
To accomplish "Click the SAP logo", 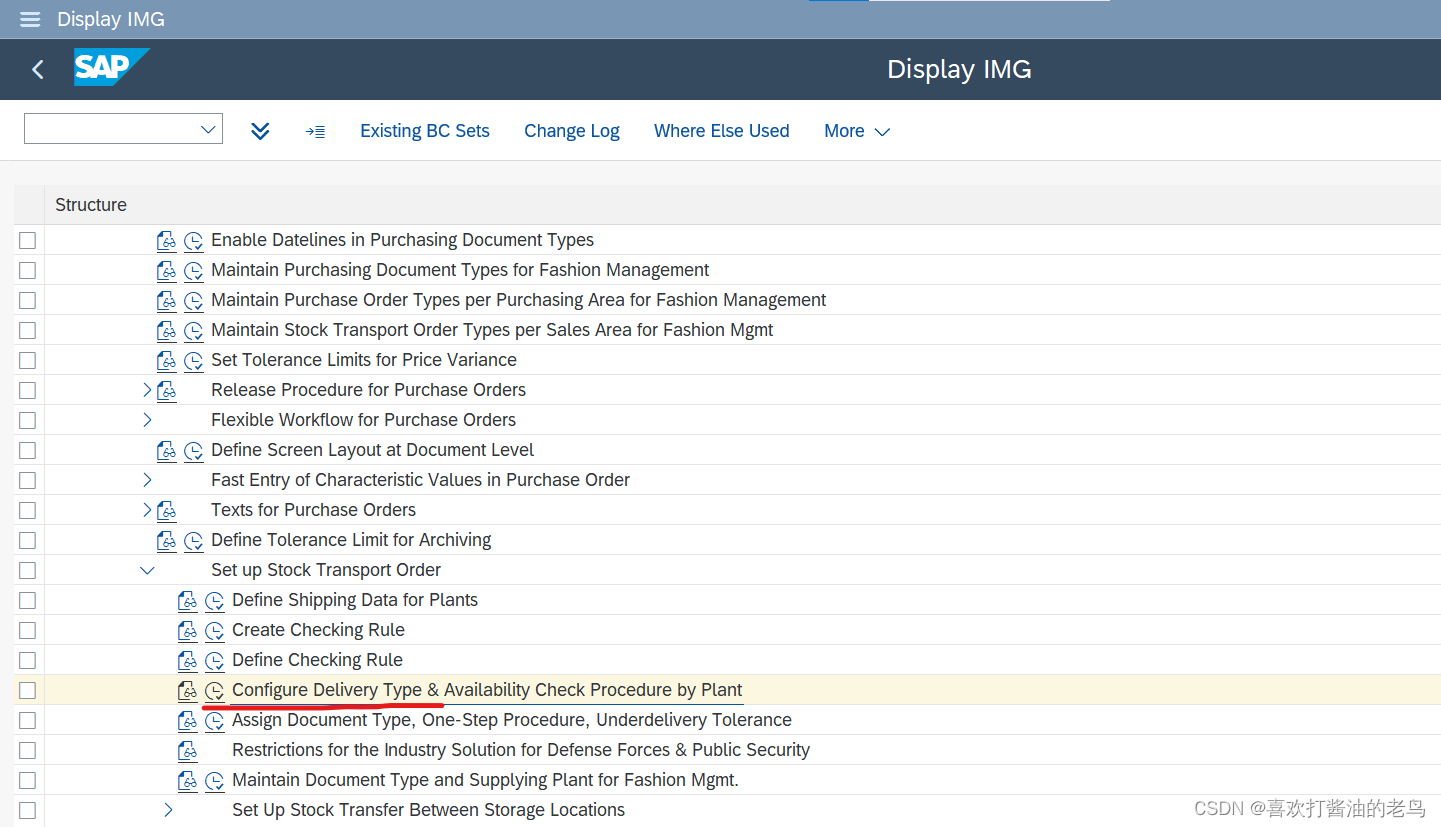I will [111, 68].
